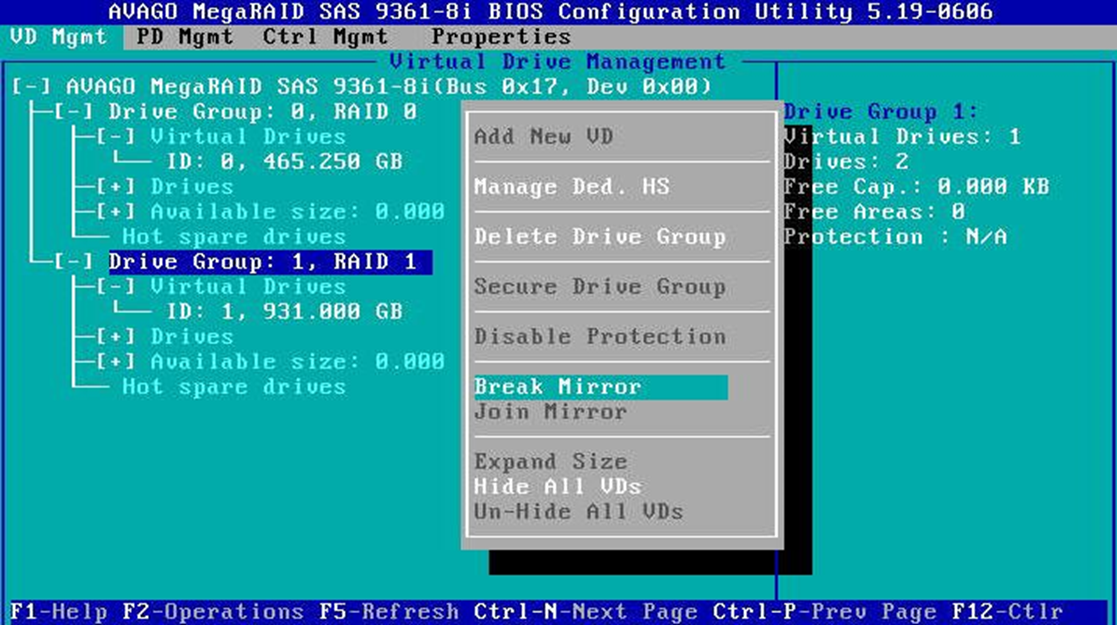Select Hot spare drives under Drive Group 1
Image resolution: width=1117 pixels, height=625 pixels.
[x=234, y=386]
